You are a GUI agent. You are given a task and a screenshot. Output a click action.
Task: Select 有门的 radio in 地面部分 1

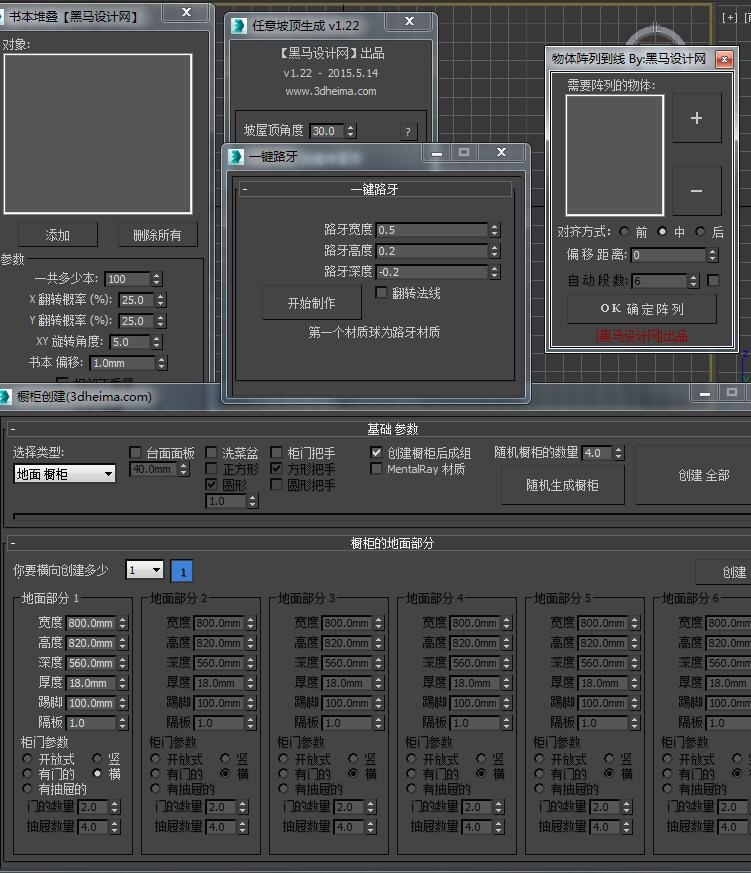click(27, 773)
